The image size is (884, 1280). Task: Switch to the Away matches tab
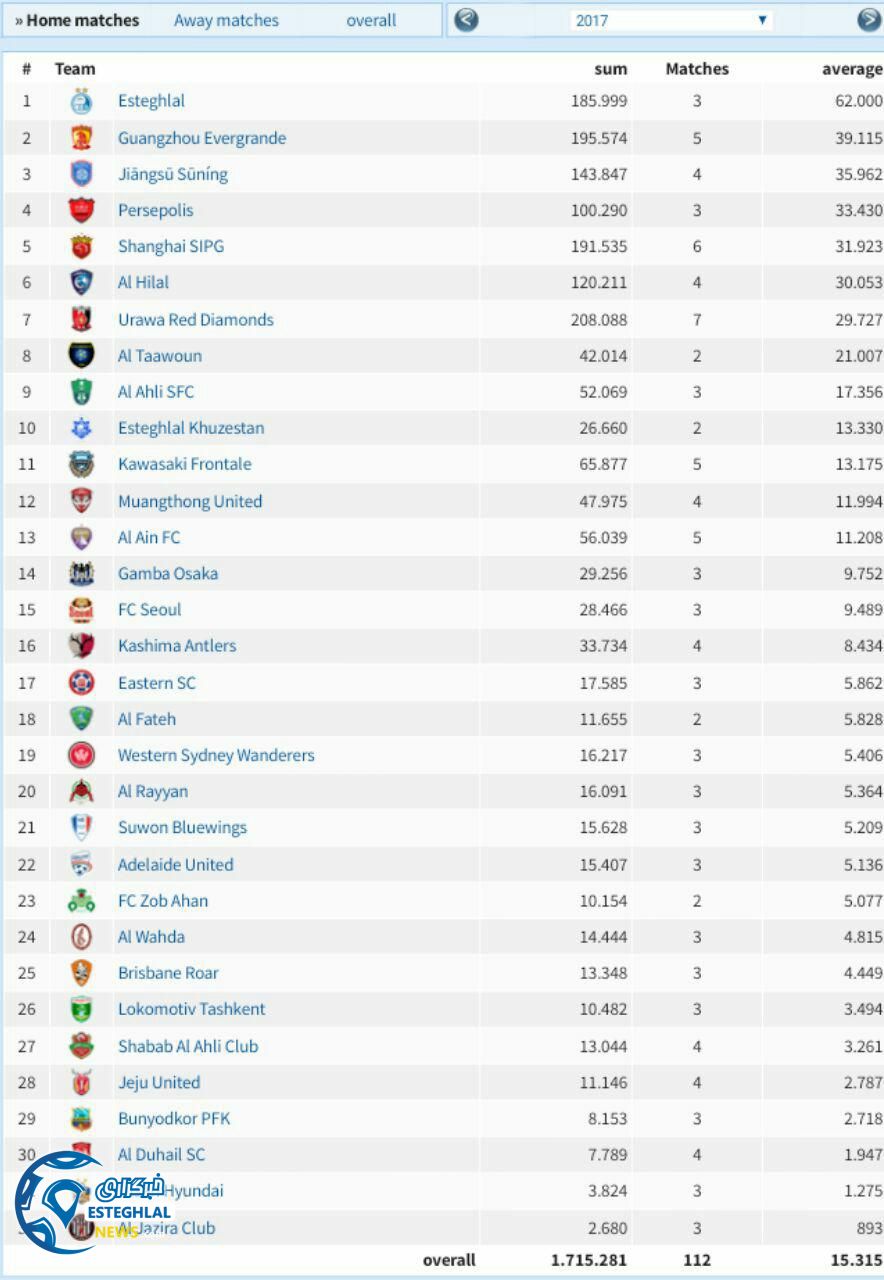(226, 20)
